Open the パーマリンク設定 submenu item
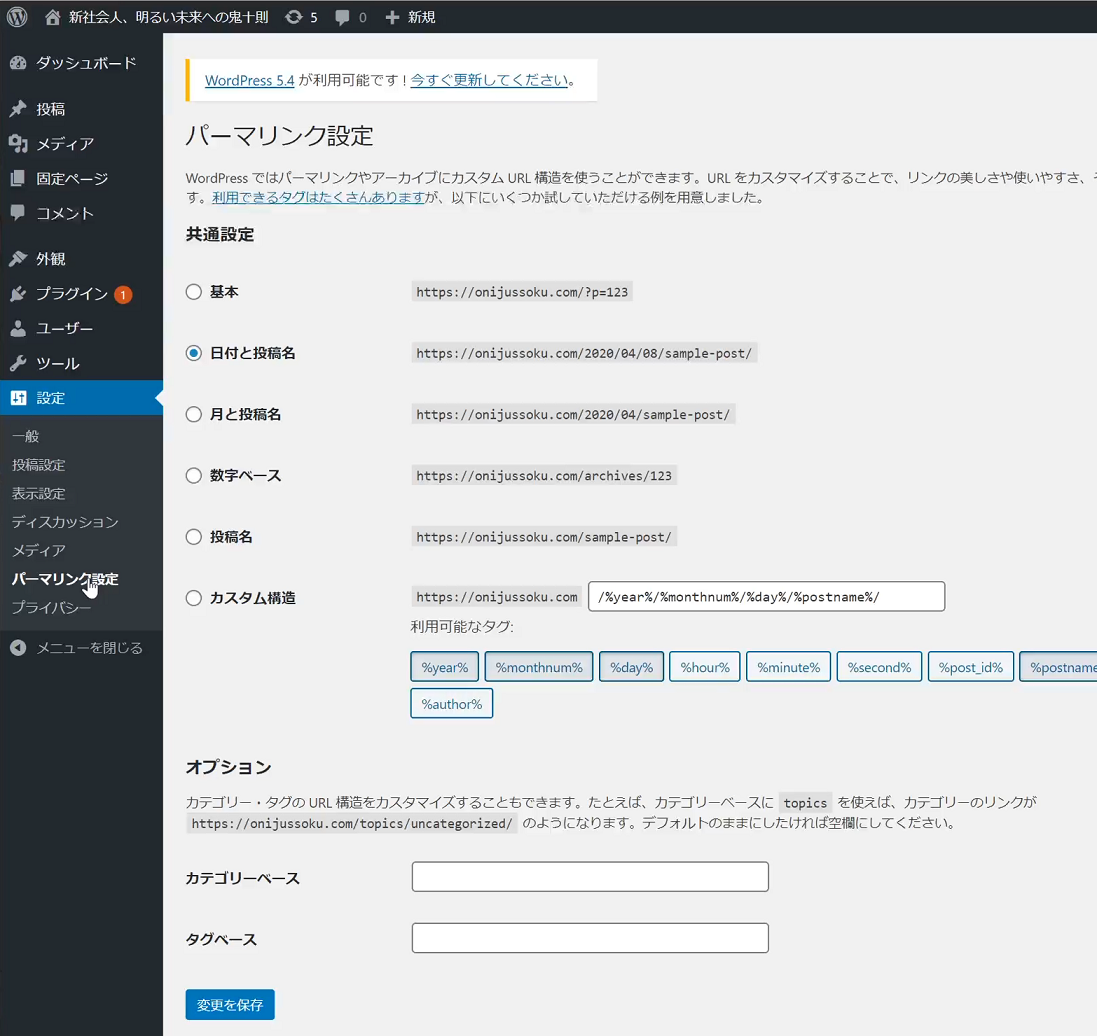The height and width of the screenshot is (1036, 1097). pos(65,579)
